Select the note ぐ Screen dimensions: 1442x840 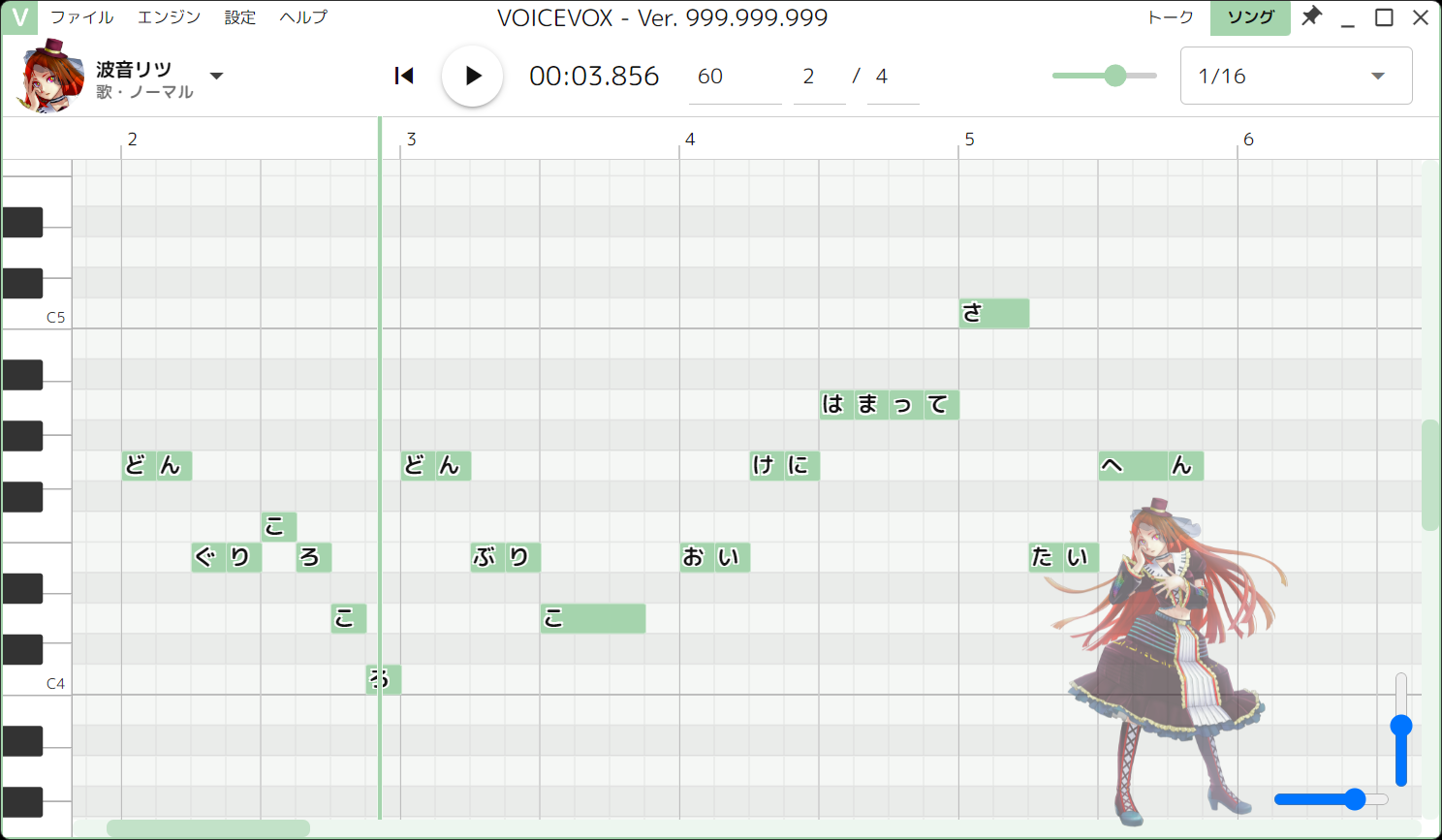(x=209, y=557)
